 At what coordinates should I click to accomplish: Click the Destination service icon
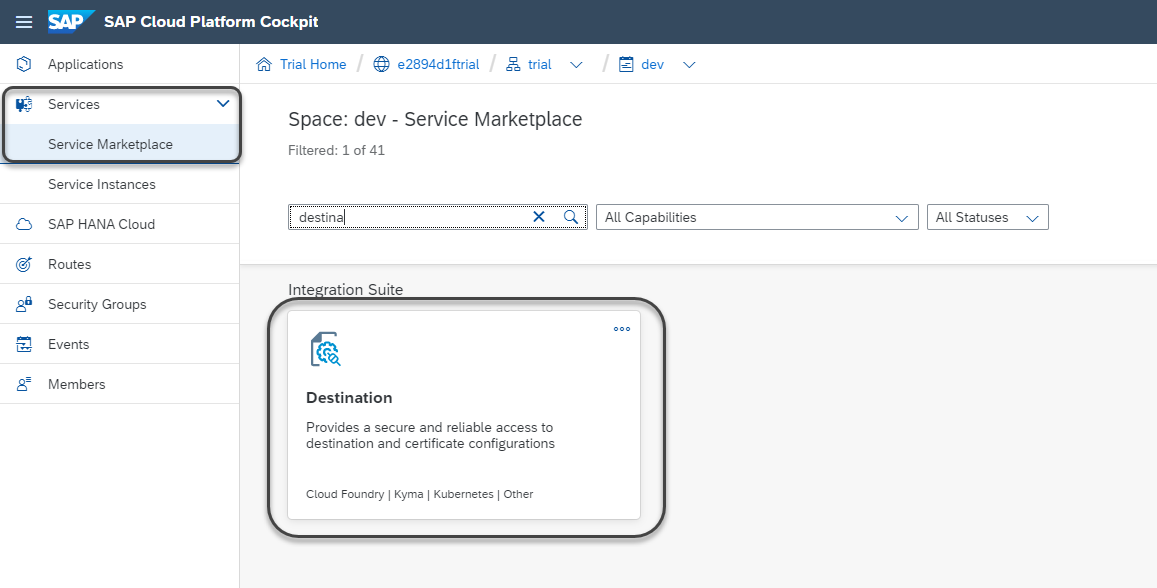(325, 350)
